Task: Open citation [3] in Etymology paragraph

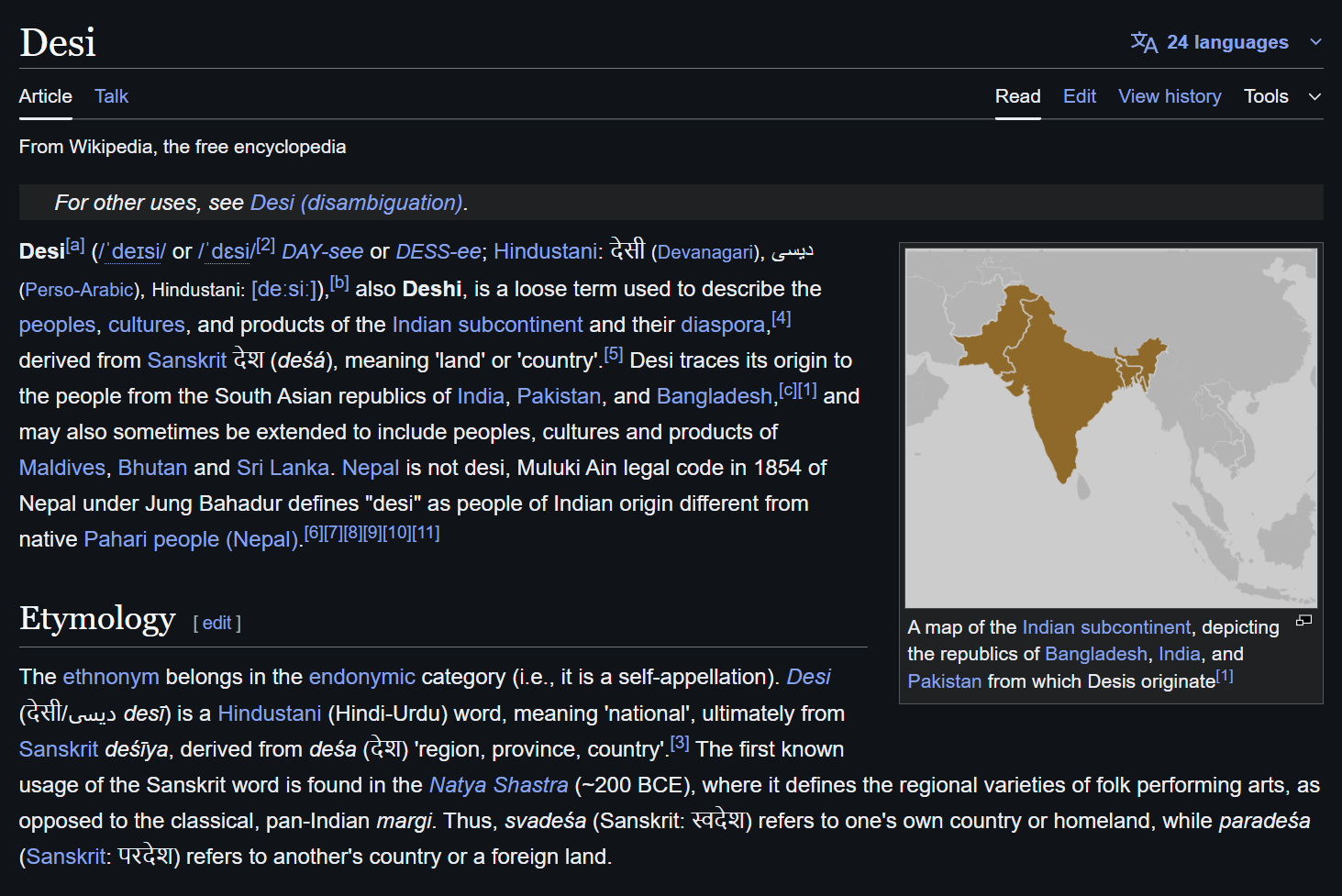Action: coord(680,743)
